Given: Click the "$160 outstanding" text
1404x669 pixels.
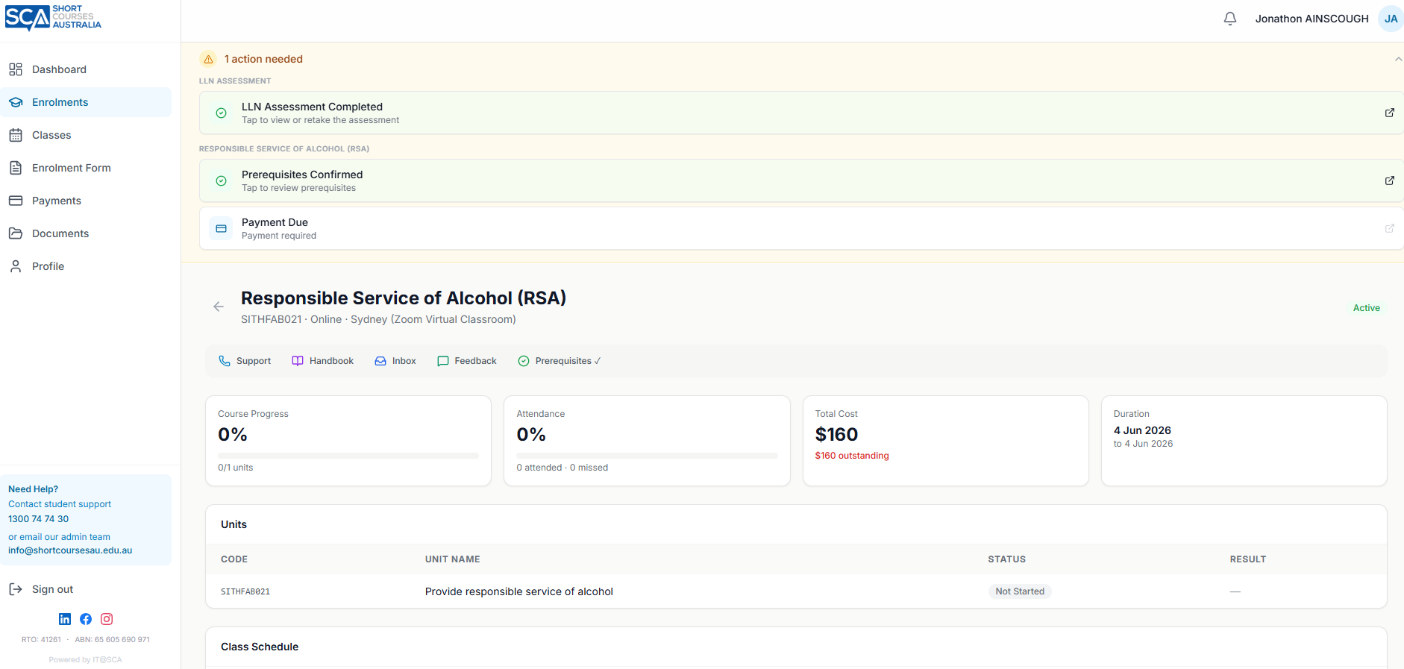Looking at the screenshot, I should coord(852,456).
